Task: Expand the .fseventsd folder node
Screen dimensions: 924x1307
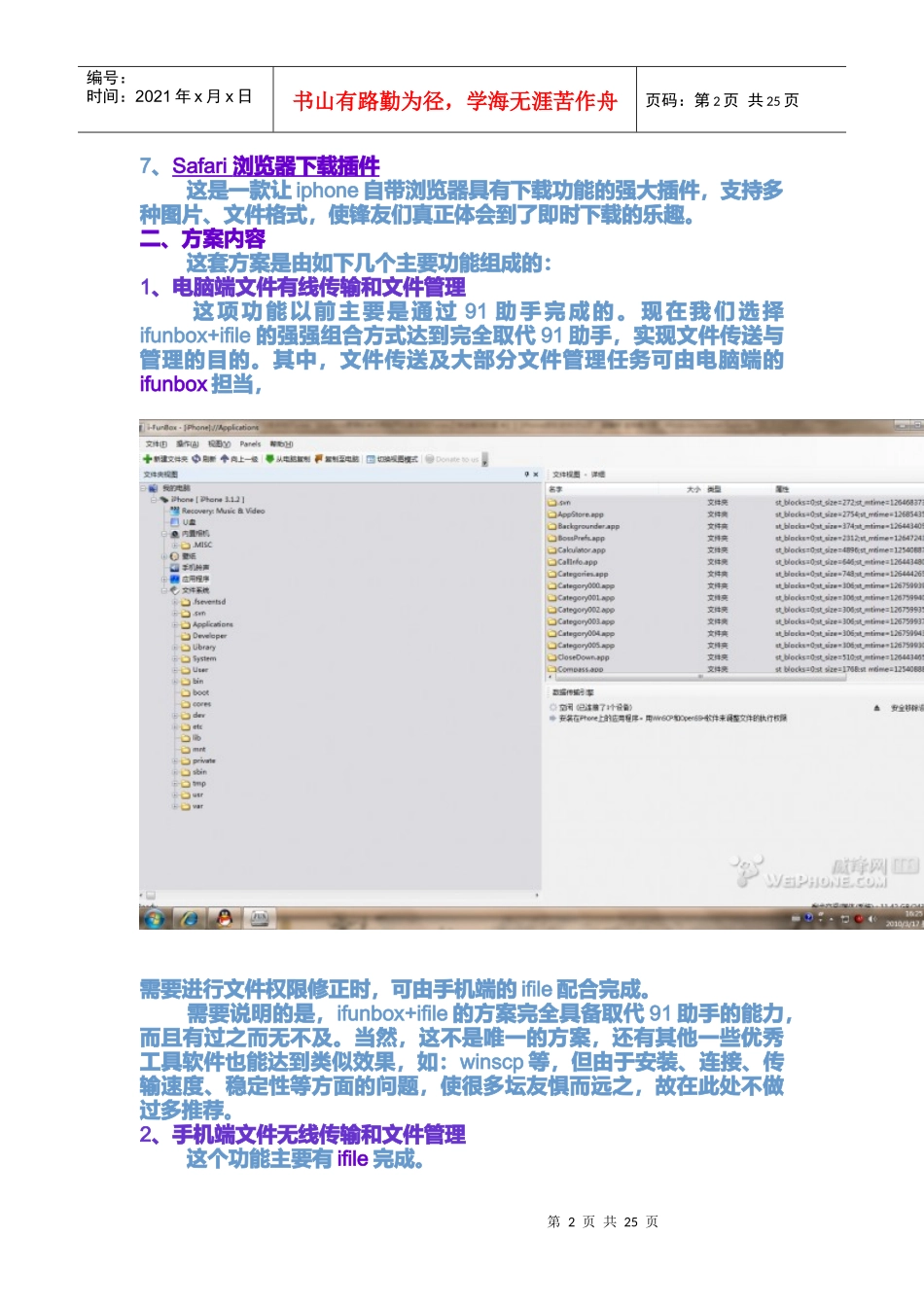Action: [176, 602]
